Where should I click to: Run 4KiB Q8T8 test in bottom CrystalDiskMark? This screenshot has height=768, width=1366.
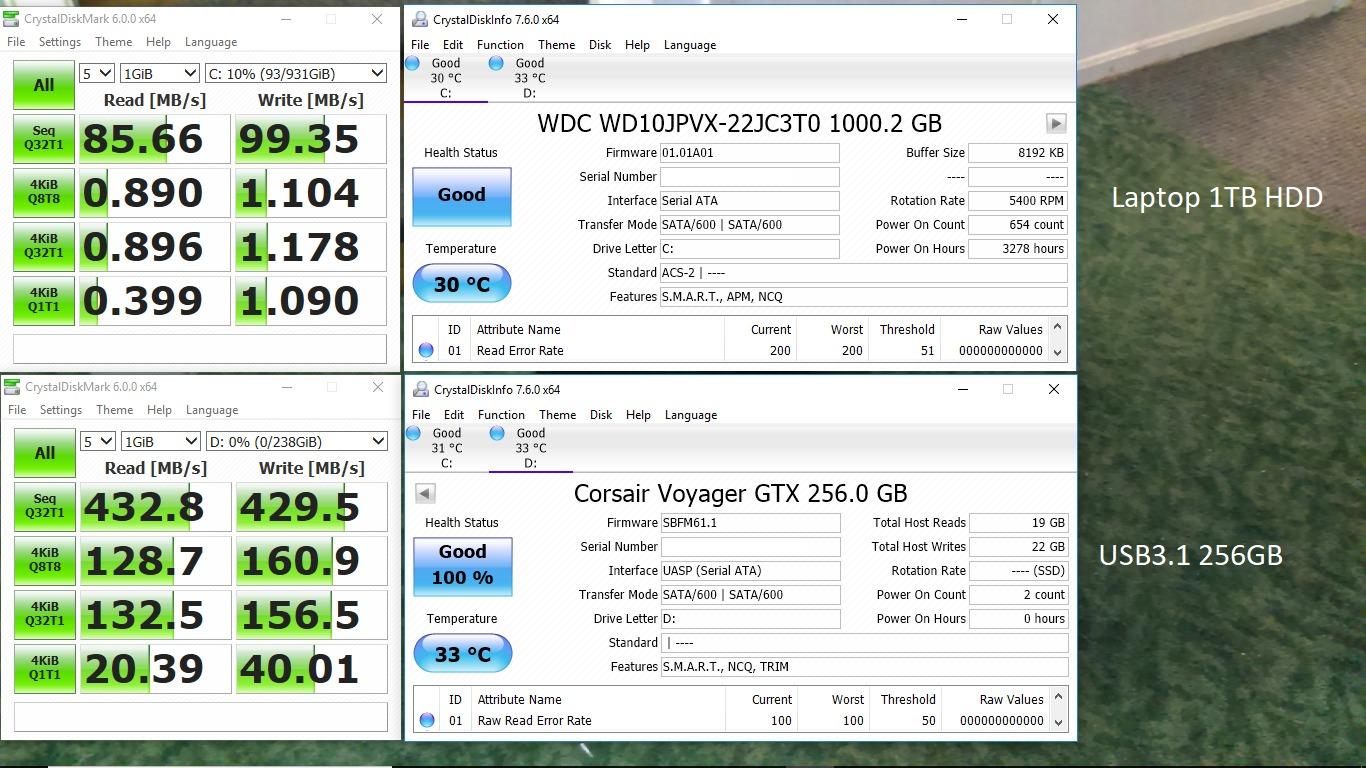coord(45,561)
